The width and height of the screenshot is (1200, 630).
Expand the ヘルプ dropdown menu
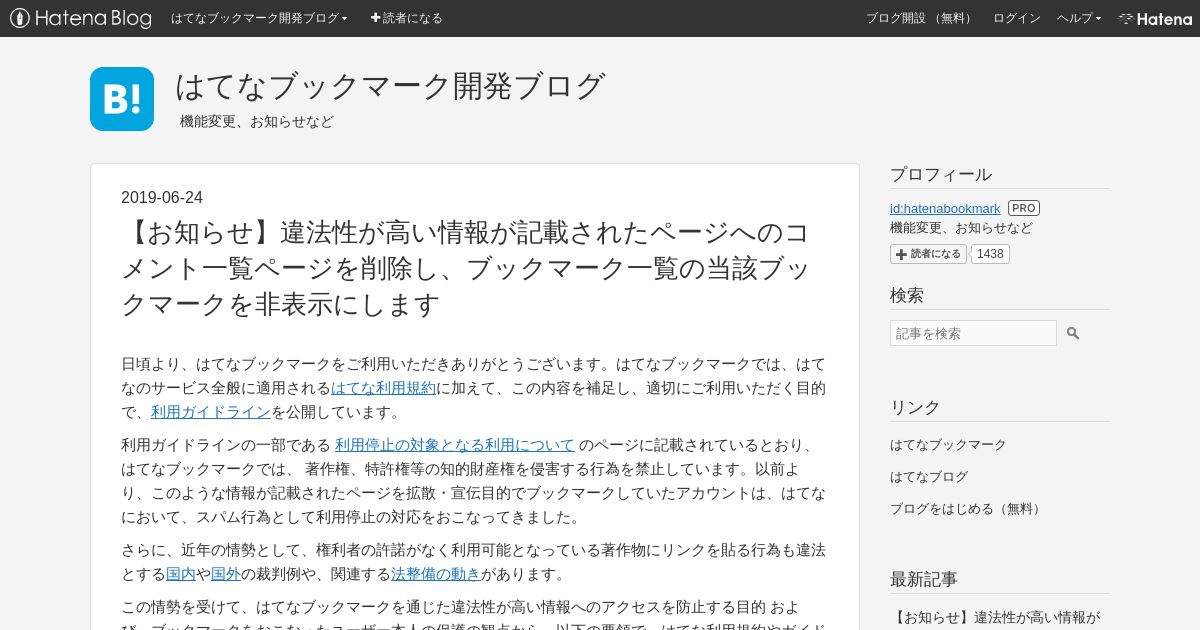(1079, 18)
